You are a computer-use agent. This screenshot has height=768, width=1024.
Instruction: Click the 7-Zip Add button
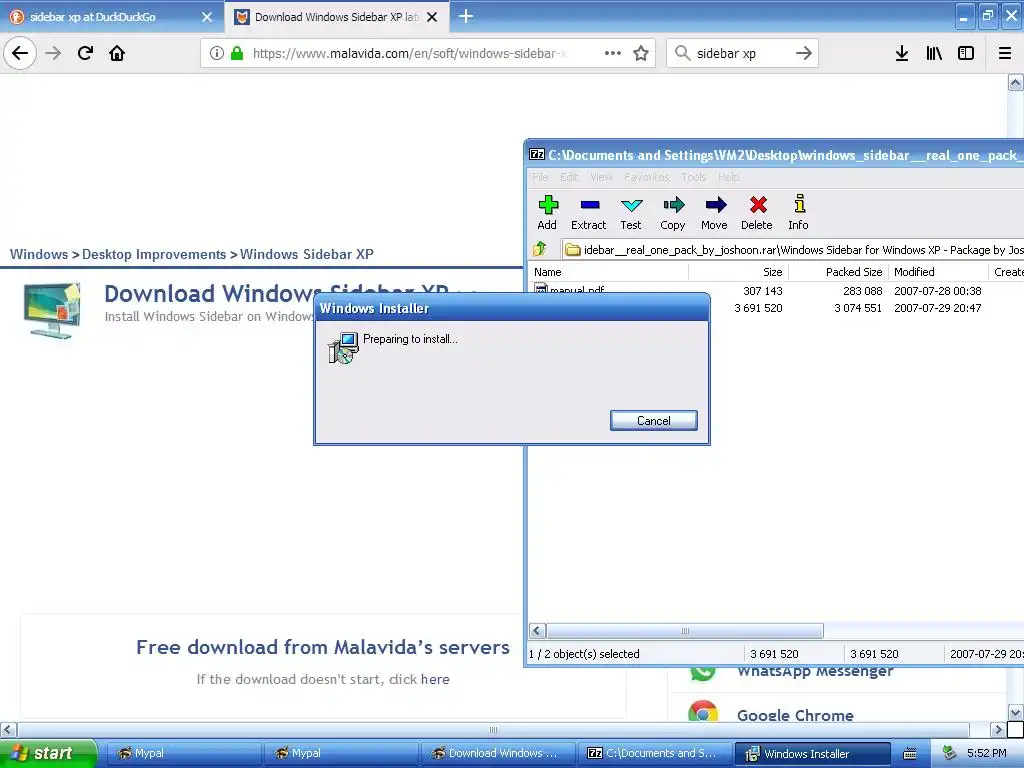tap(547, 213)
